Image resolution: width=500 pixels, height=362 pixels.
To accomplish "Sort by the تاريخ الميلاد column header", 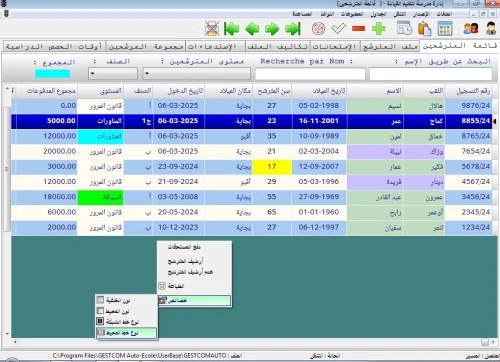I will [319, 91].
